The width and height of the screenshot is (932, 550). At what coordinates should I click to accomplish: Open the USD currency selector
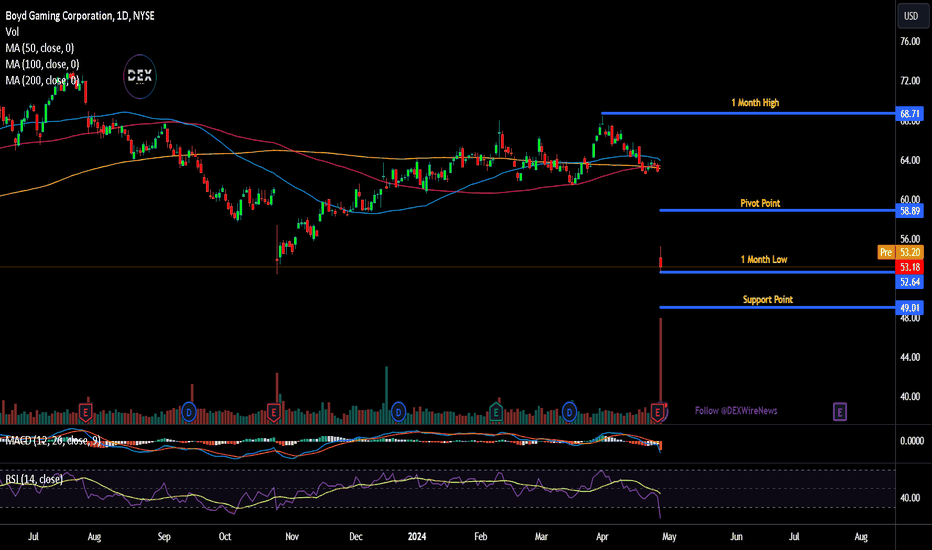(x=911, y=16)
